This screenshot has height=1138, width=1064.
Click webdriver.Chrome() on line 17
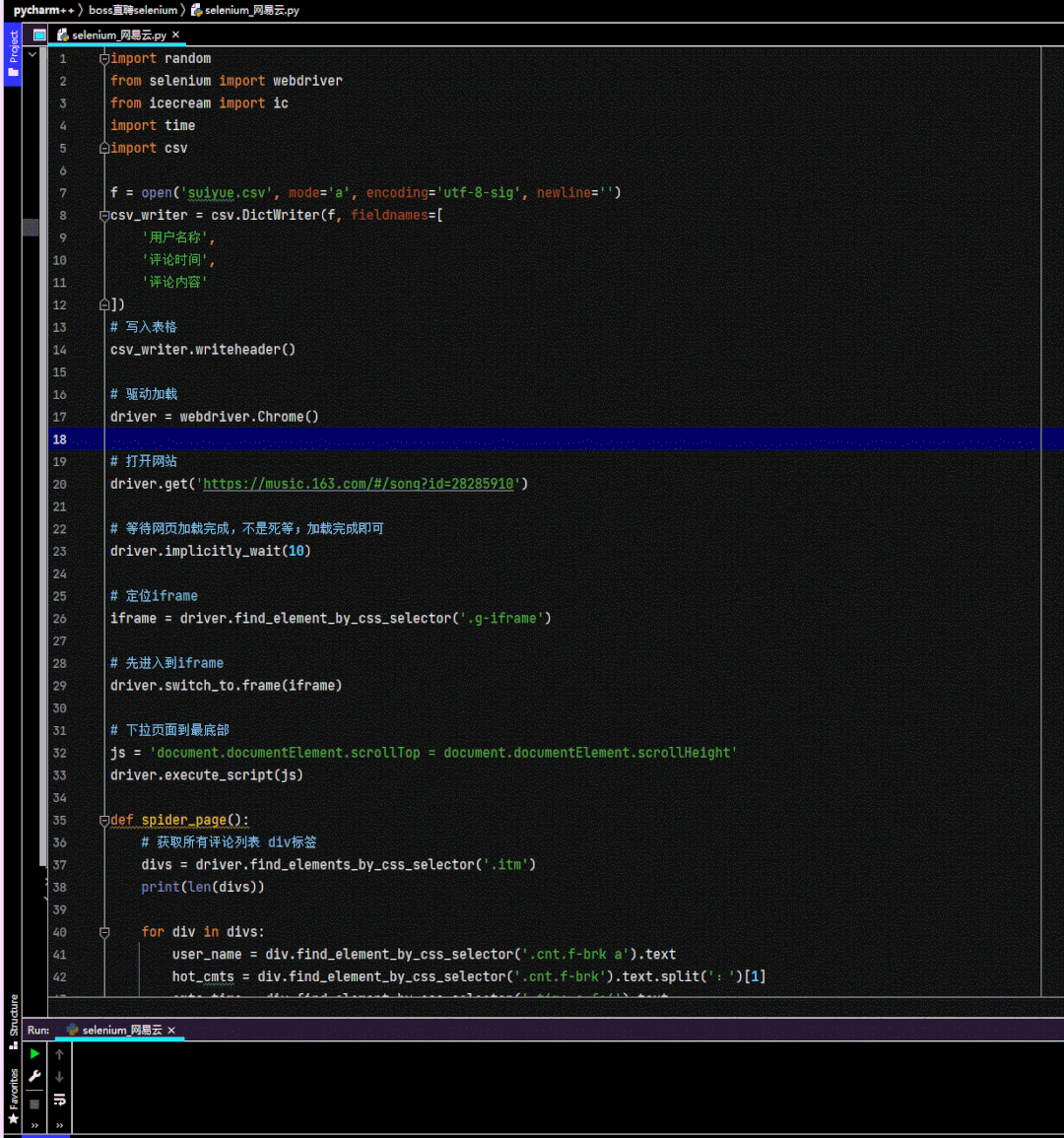249,417
